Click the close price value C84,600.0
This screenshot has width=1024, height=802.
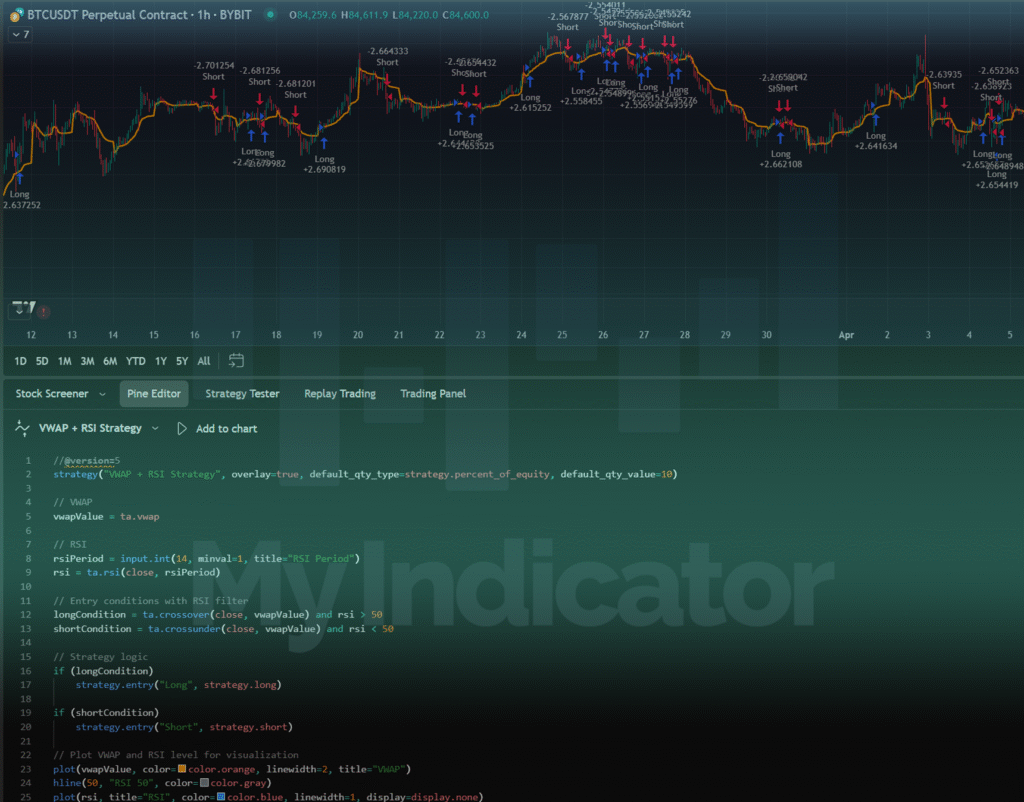pos(467,16)
